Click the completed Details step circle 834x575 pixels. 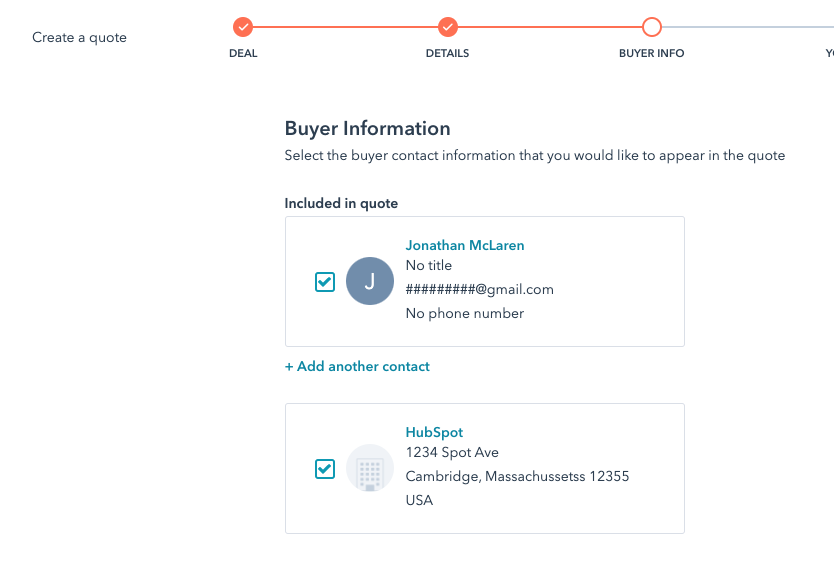click(447, 27)
